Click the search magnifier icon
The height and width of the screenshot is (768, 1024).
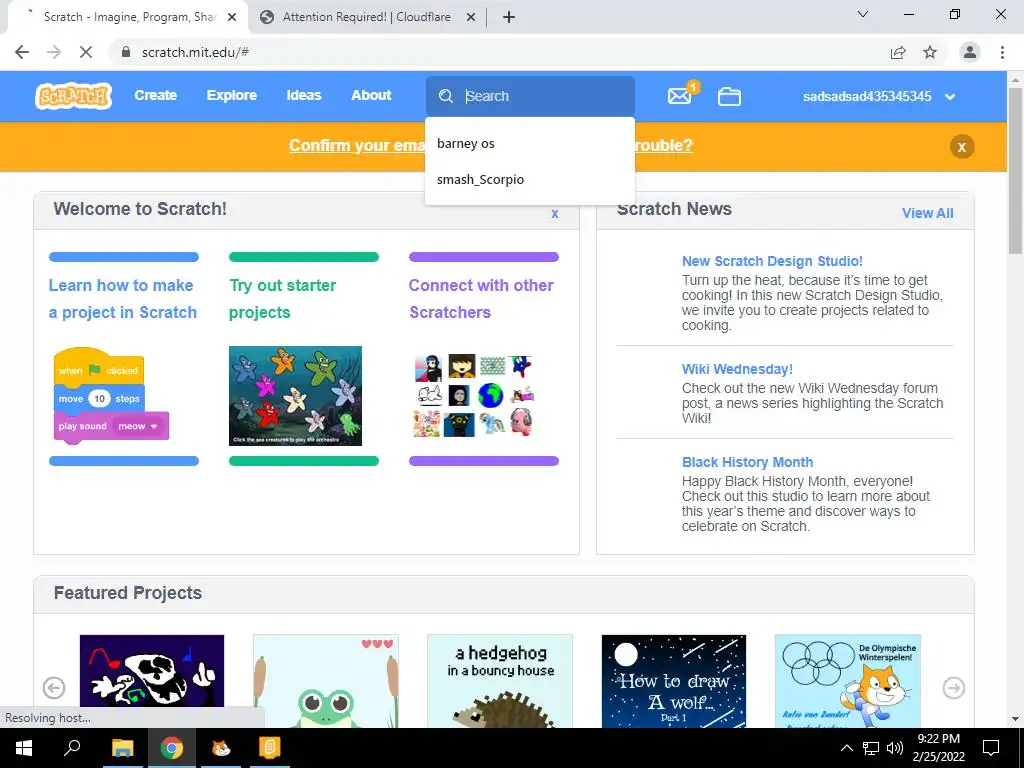(446, 96)
